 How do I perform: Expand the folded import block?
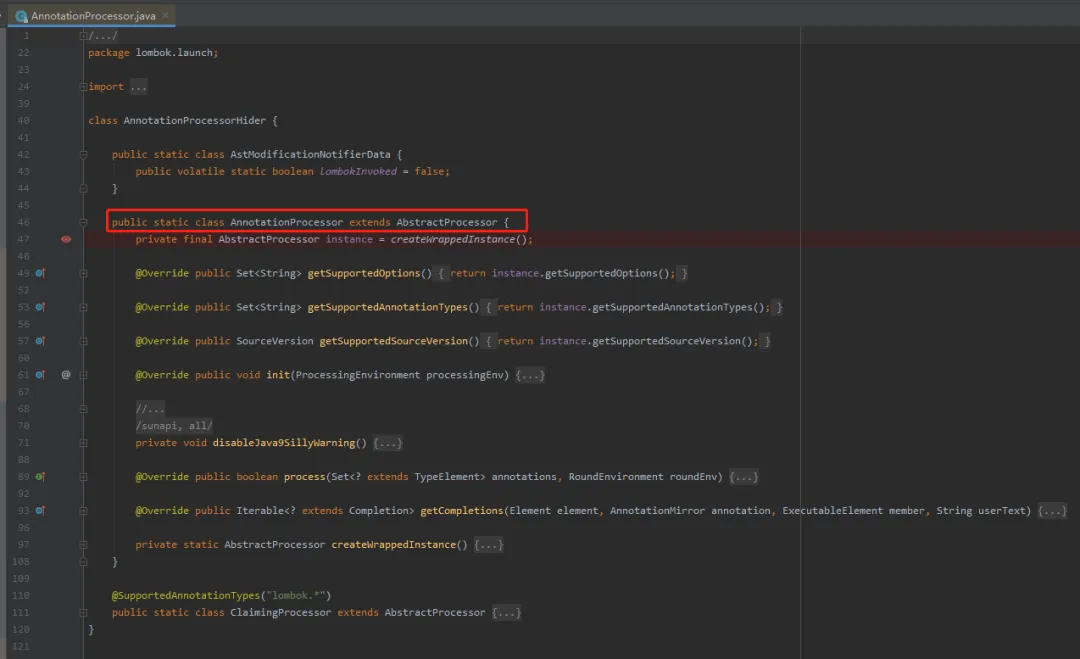pyautogui.click(x=138, y=87)
